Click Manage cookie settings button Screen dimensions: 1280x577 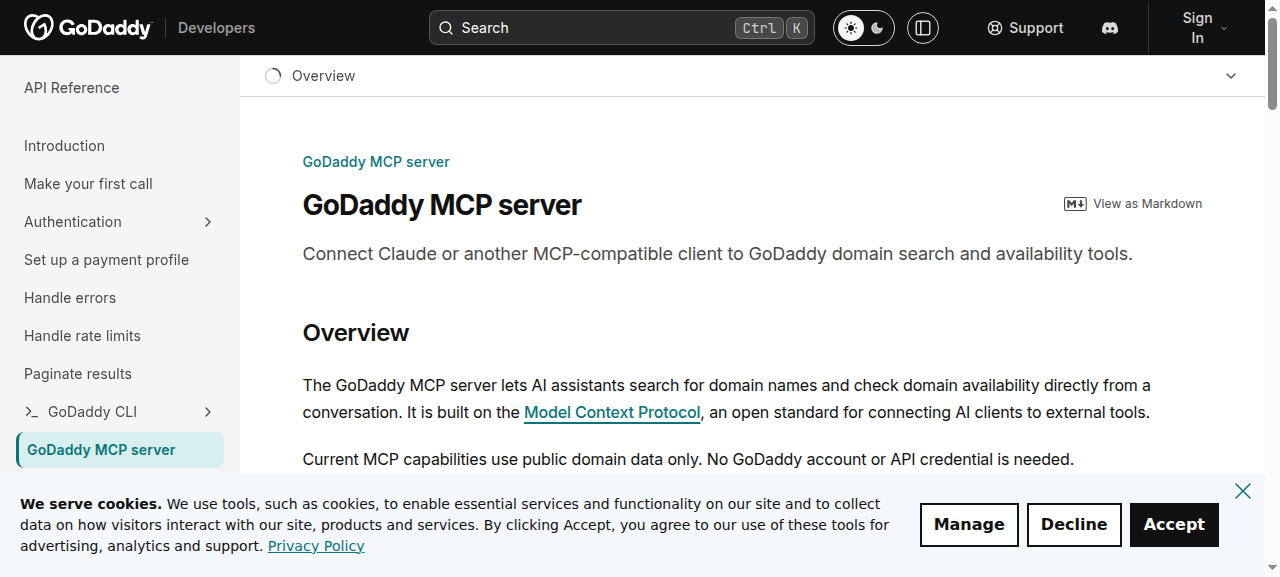[x=969, y=525]
